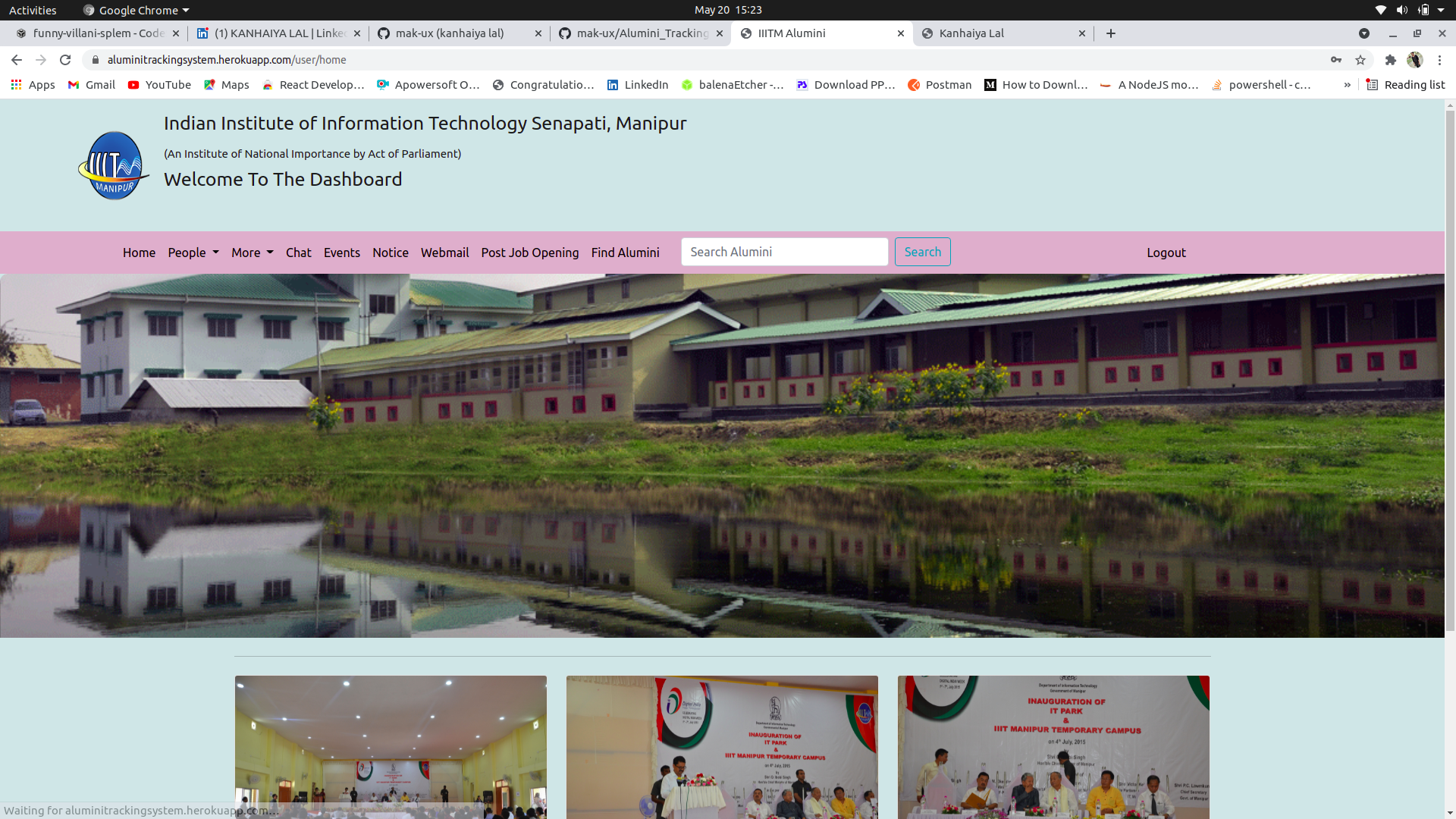Show hidden bookmarks overflow chevron
The height and width of the screenshot is (819, 1456).
[1347, 85]
